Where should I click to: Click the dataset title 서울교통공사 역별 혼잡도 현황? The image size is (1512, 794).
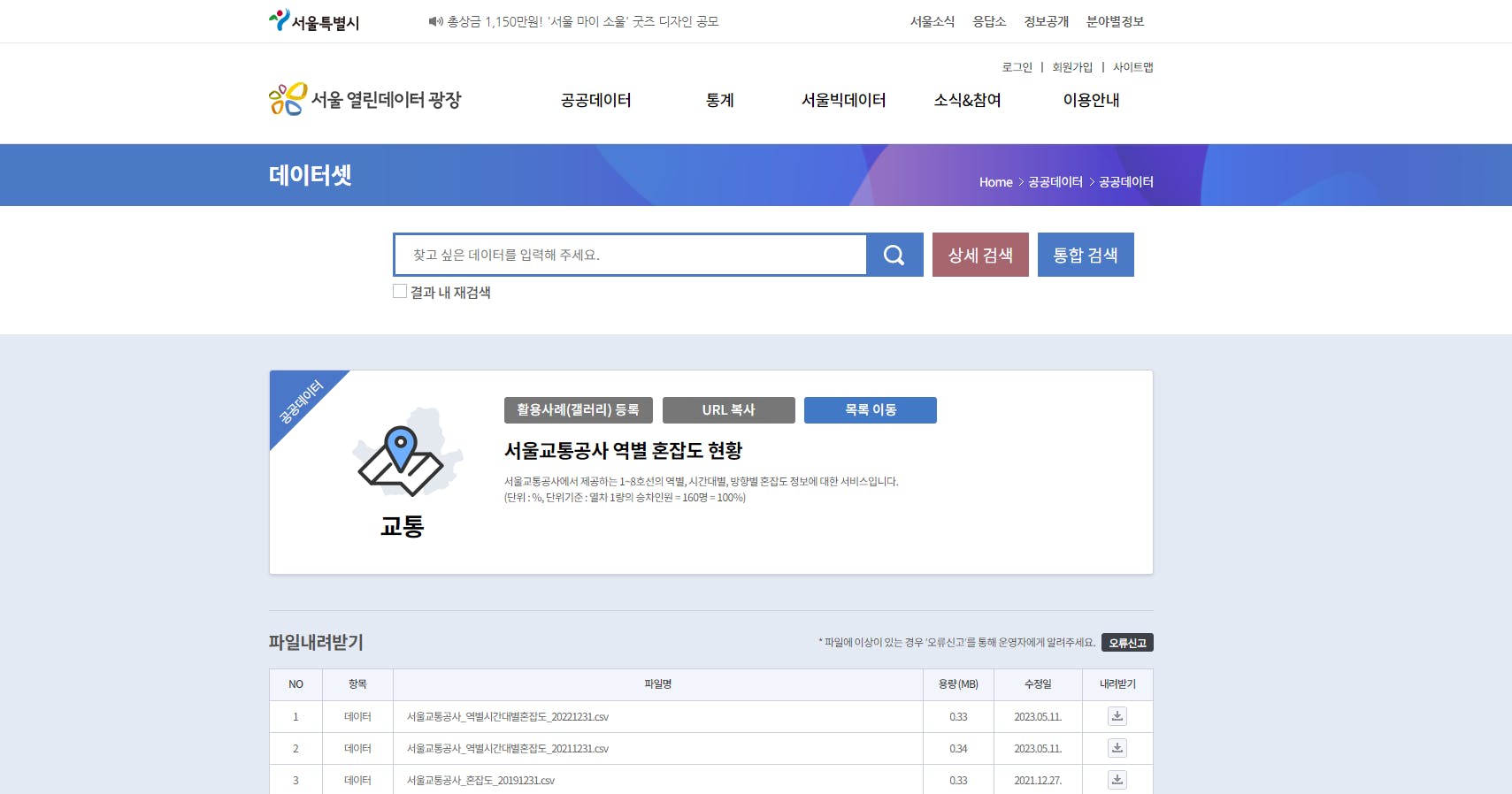point(623,451)
